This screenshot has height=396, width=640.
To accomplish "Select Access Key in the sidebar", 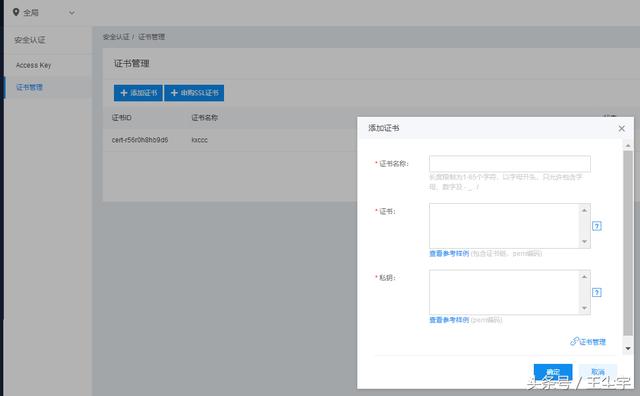I will pos(33,65).
